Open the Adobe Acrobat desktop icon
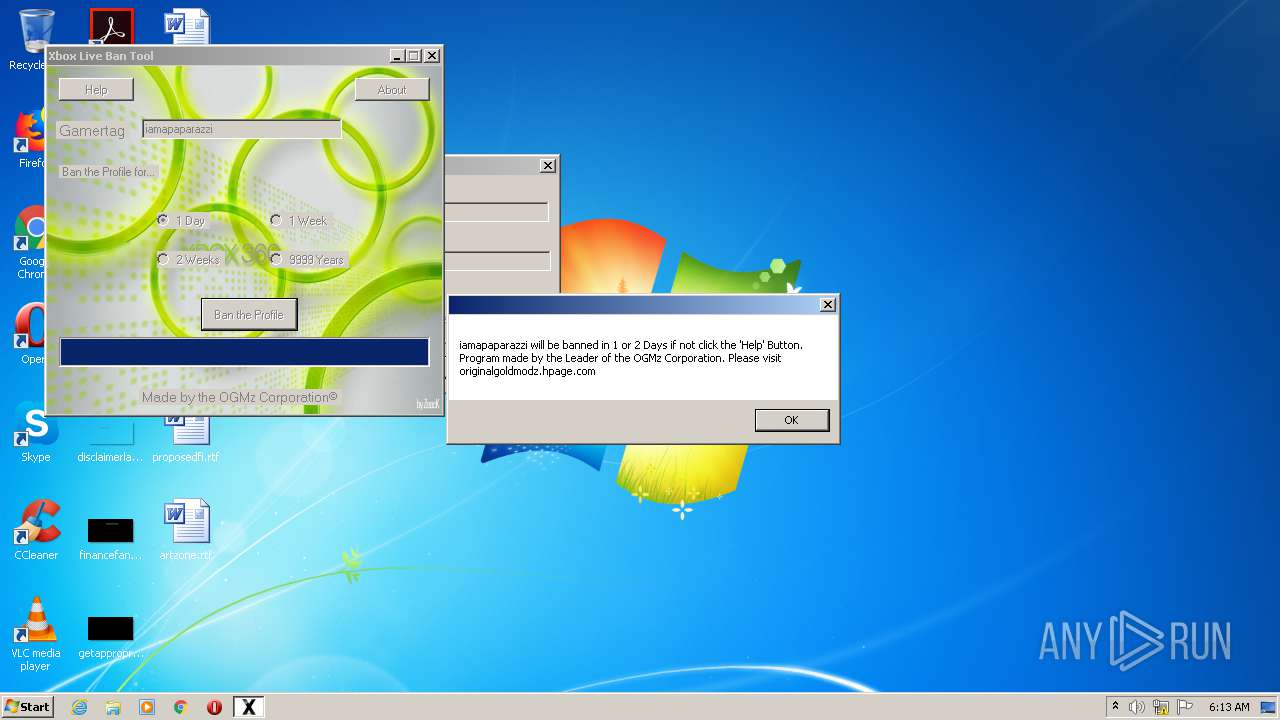 click(111, 26)
